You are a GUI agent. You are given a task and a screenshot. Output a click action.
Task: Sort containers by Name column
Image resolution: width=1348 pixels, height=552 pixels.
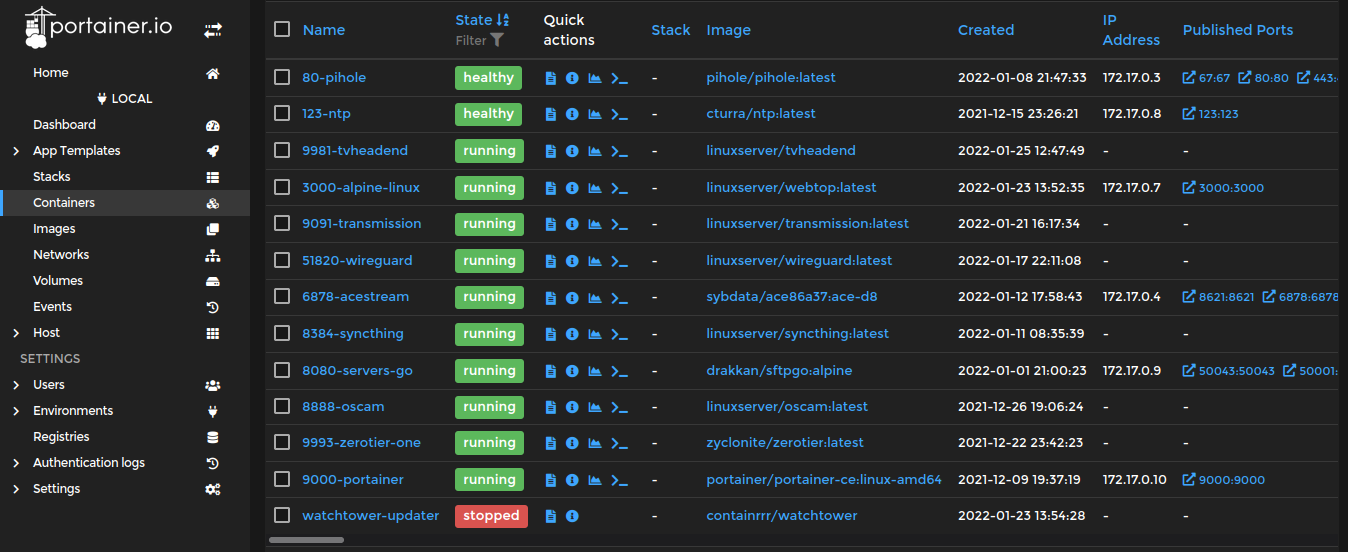(324, 30)
